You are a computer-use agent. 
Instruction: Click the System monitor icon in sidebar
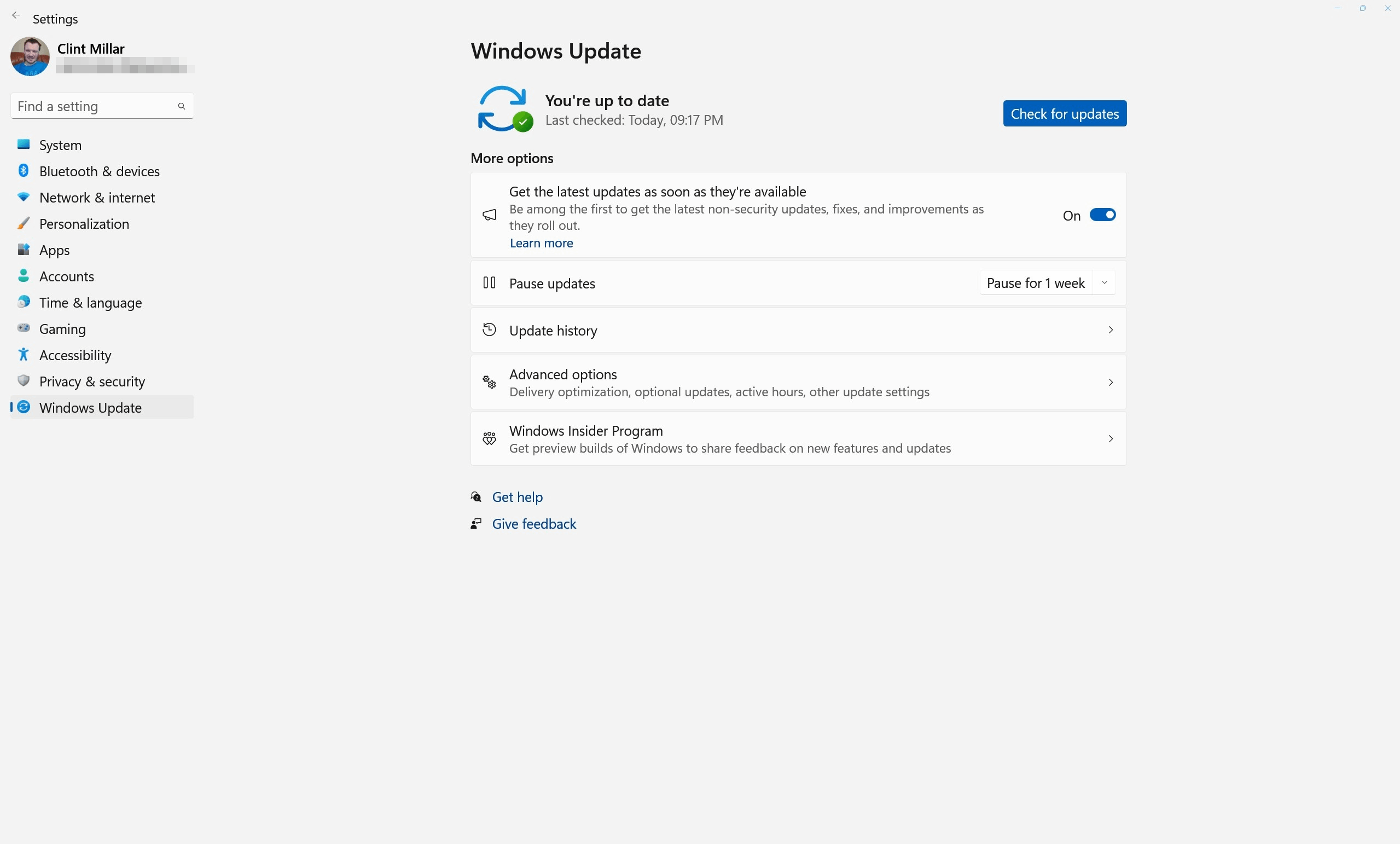24,144
